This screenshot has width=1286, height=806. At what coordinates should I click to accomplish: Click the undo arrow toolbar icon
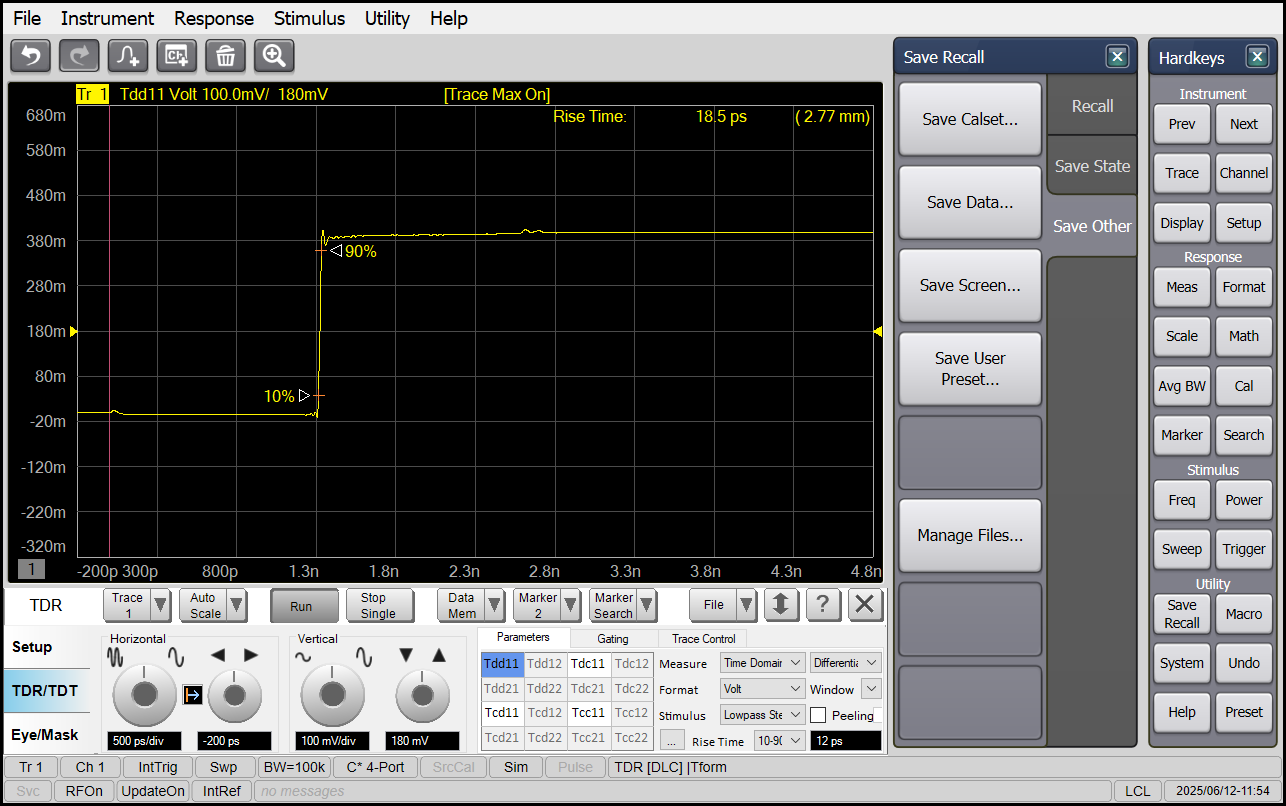[x=30, y=56]
